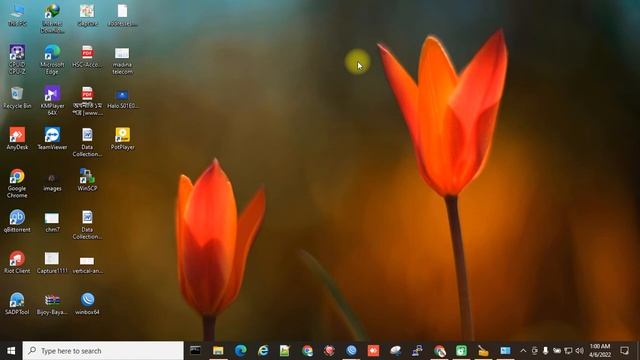640x360 pixels.
Task: Open the red AnyDesk taskbar icon
Action: pyautogui.click(x=373, y=351)
